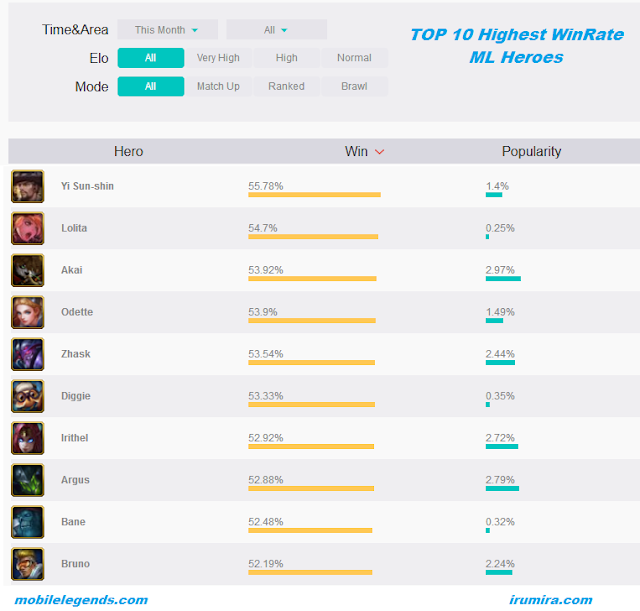Click the Argus hero name
640x611 pixels.
click(75, 480)
